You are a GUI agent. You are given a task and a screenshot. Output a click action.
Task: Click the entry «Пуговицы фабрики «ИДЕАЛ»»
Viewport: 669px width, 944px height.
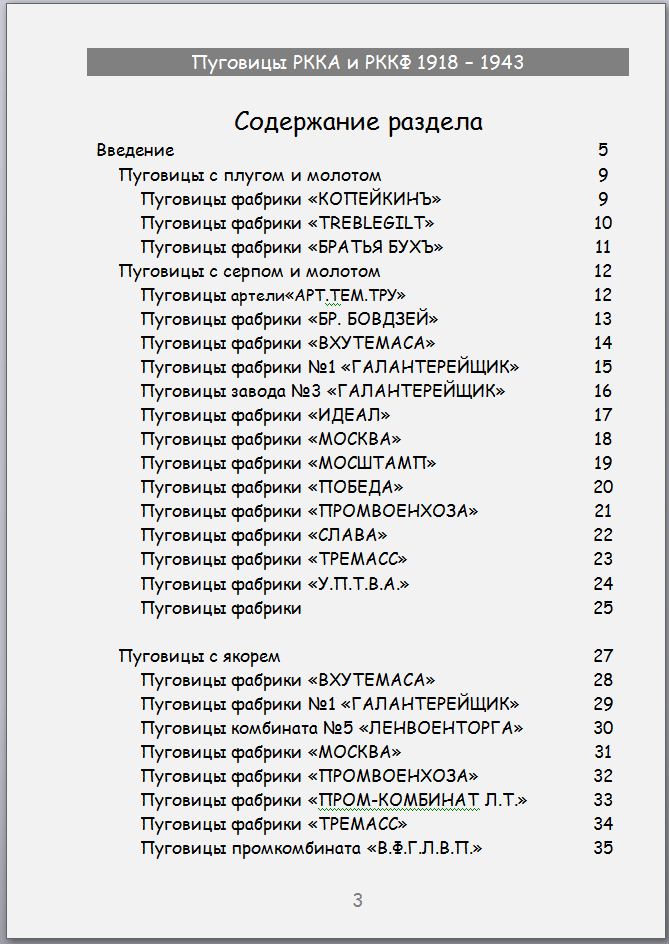point(266,415)
